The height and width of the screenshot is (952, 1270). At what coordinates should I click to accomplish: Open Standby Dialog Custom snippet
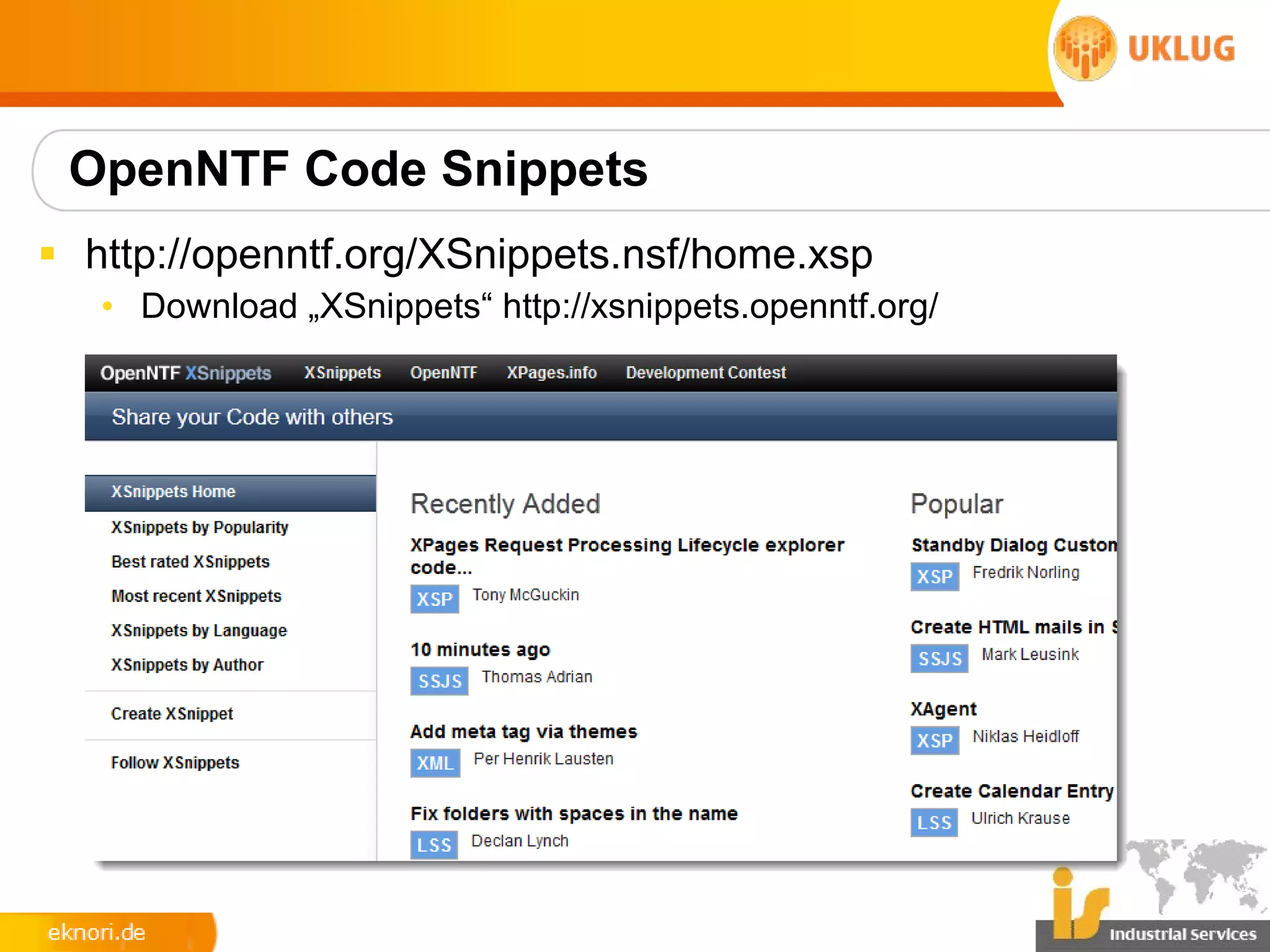[1014, 545]
